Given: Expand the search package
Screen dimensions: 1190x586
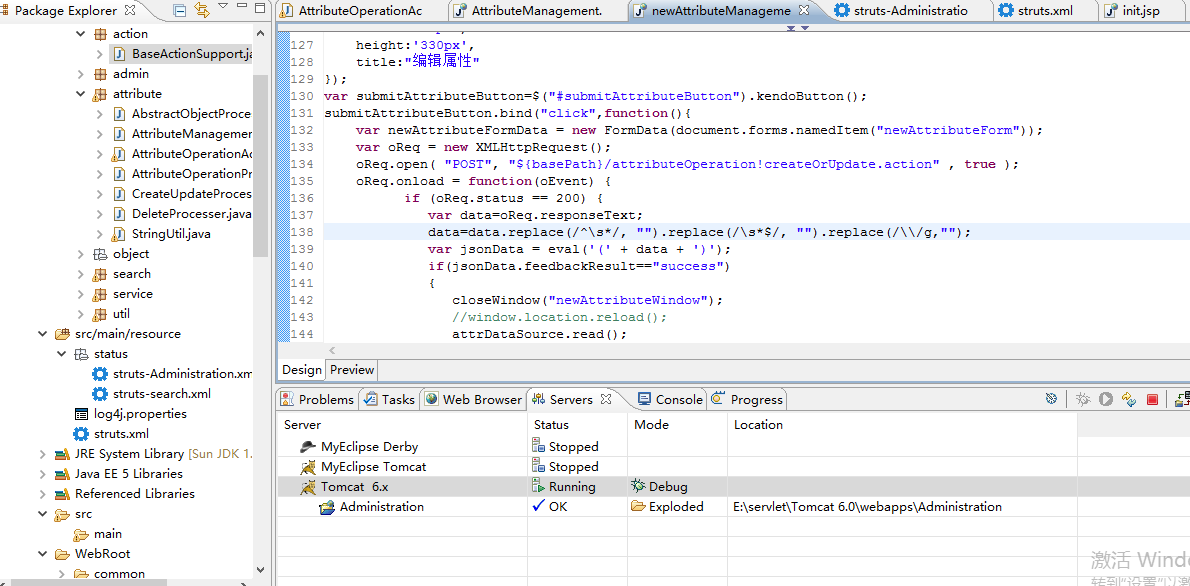Looking at the screenshot, I should pos(81,274).
